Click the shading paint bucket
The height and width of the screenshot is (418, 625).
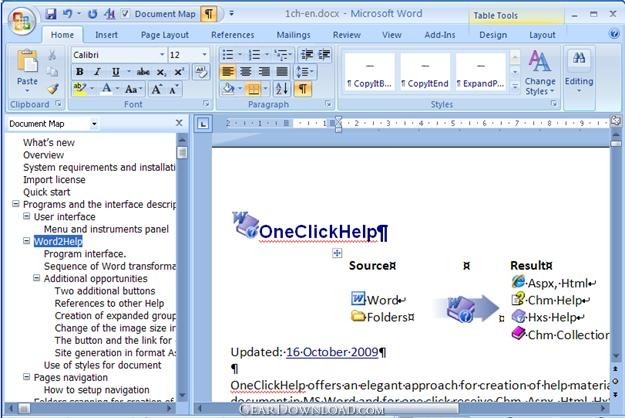[228, 88]
